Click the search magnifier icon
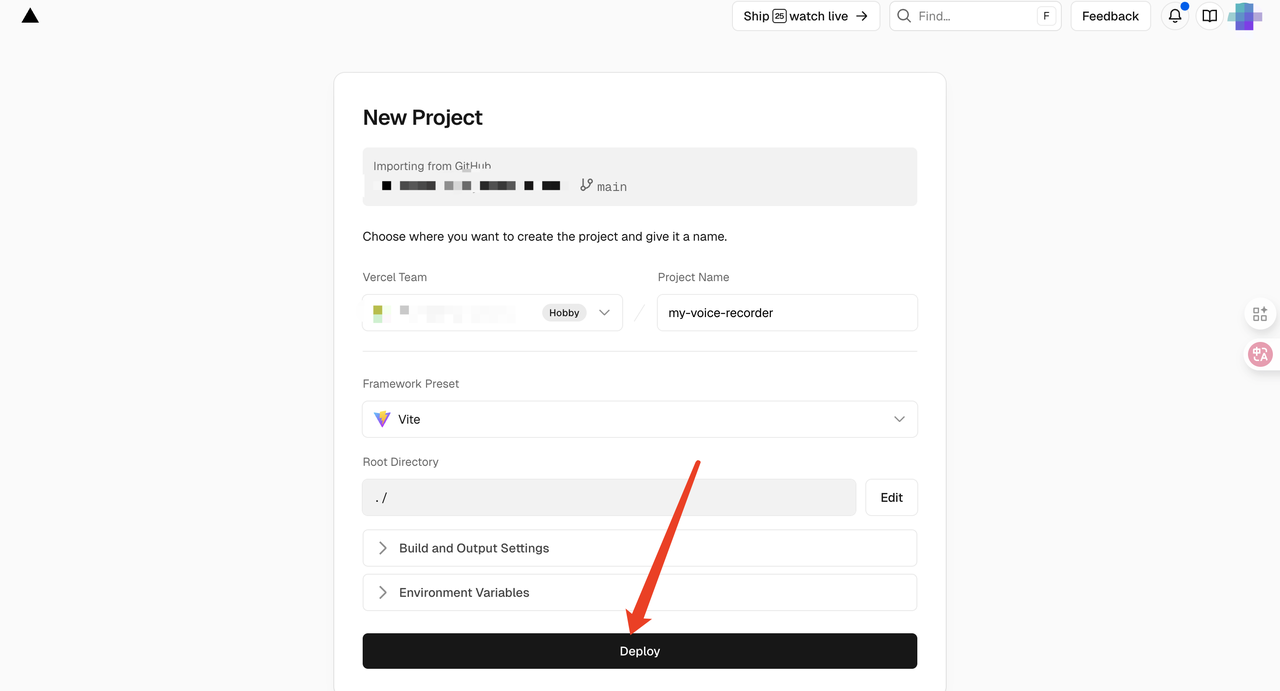The height and width of the screenshot is (691, 1280). click(904, 16)
